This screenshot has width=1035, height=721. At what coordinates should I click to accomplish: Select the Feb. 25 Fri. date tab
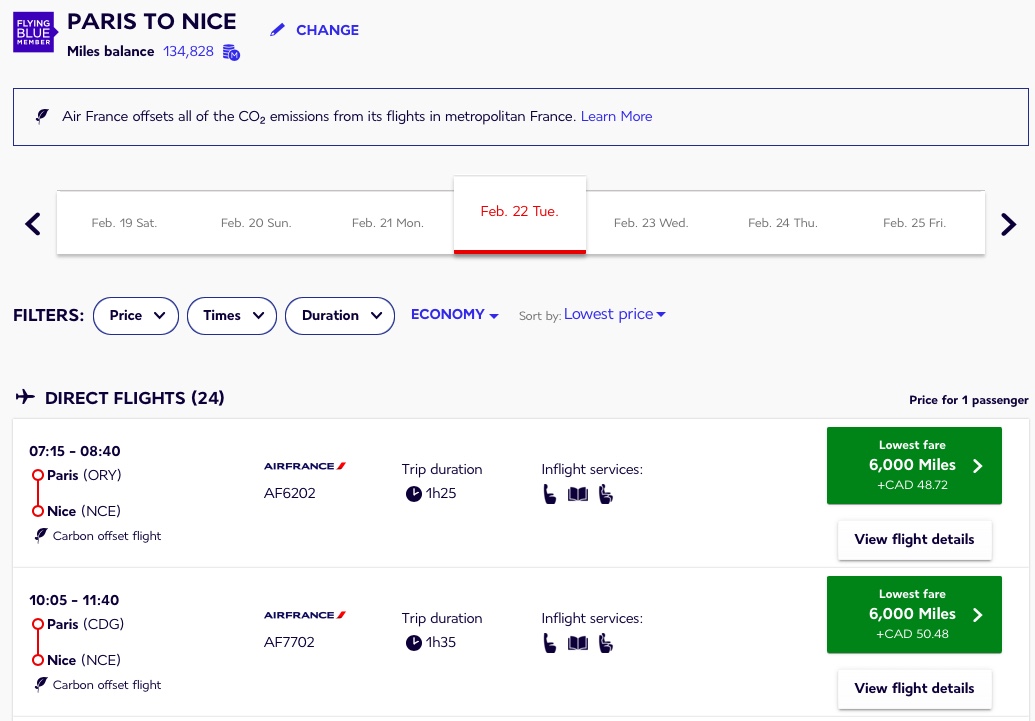coord(915,223)
